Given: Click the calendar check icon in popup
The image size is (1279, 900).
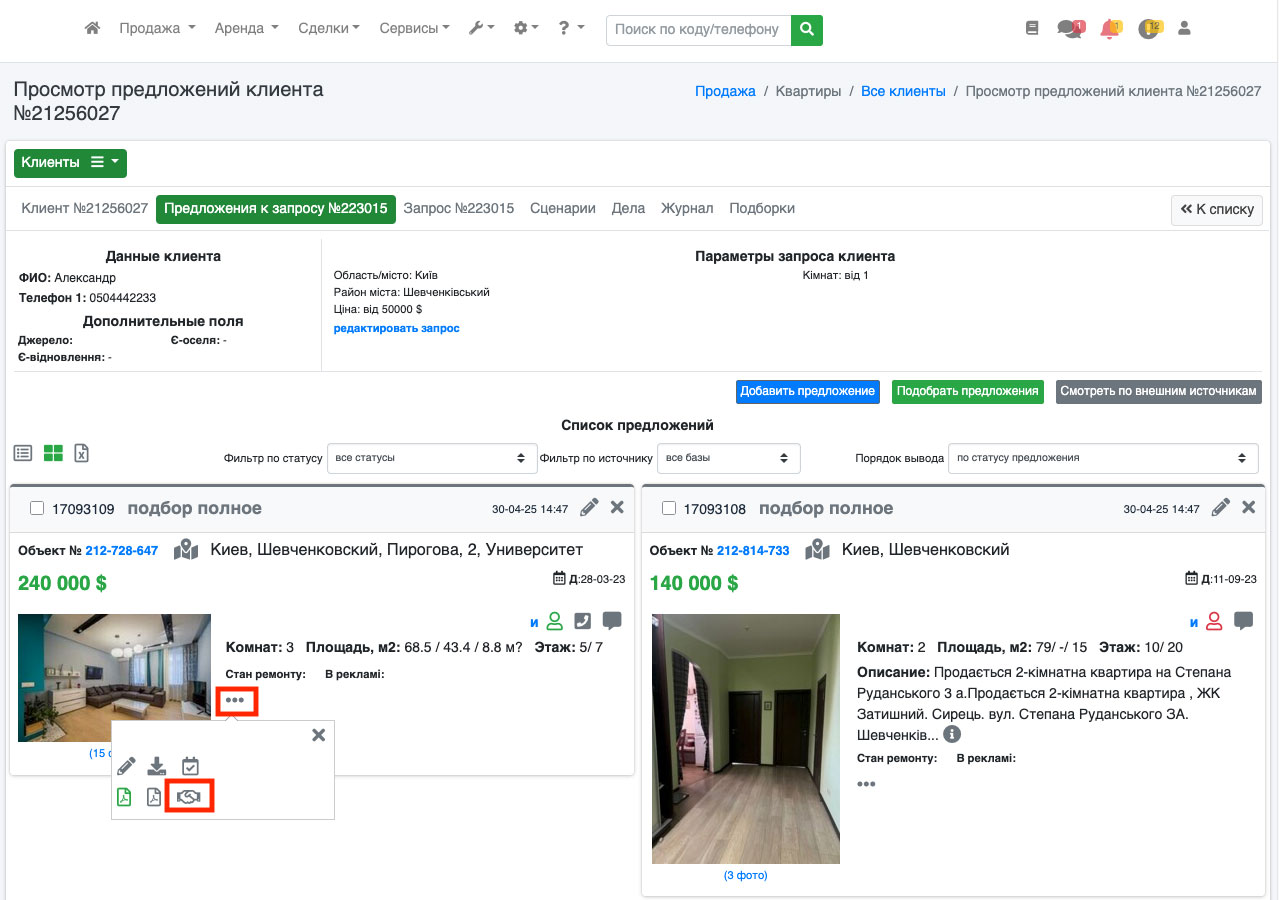Looking at the screenshot, I should tap(190, 766).
